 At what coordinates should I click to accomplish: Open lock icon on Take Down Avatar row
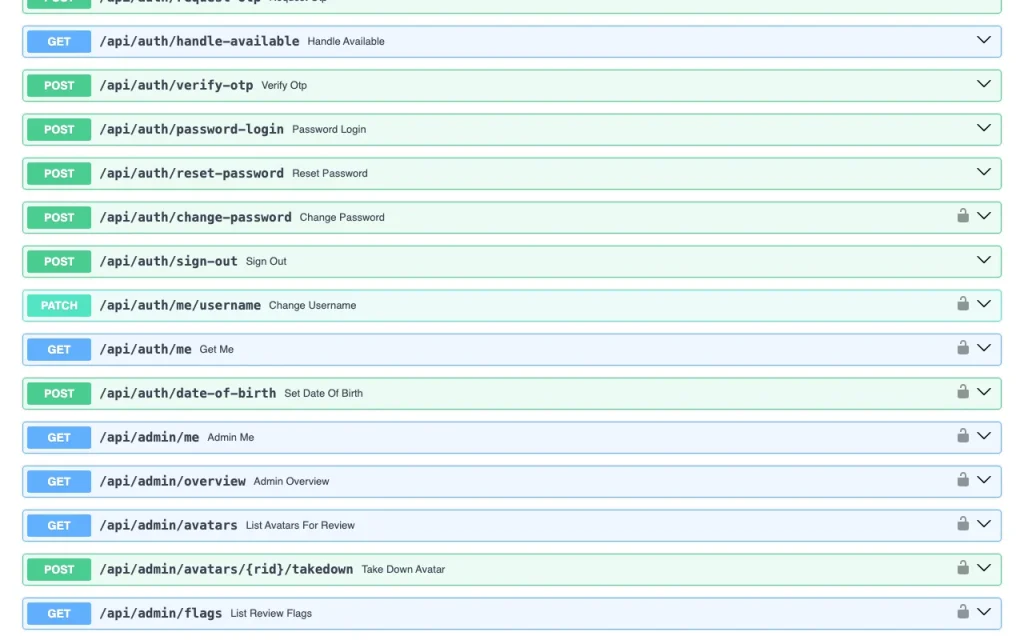(x=963, y=567)
